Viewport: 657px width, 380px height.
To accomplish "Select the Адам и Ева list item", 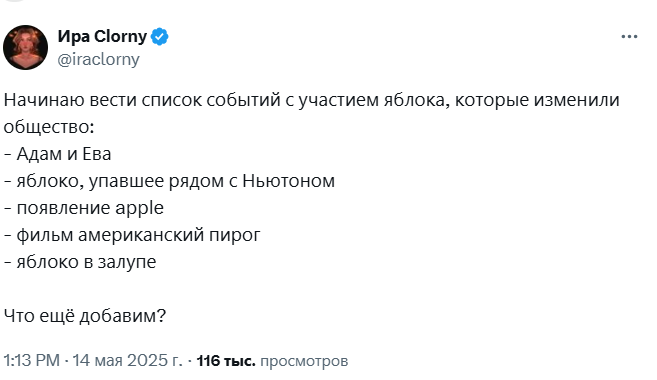I will point(58,154).
